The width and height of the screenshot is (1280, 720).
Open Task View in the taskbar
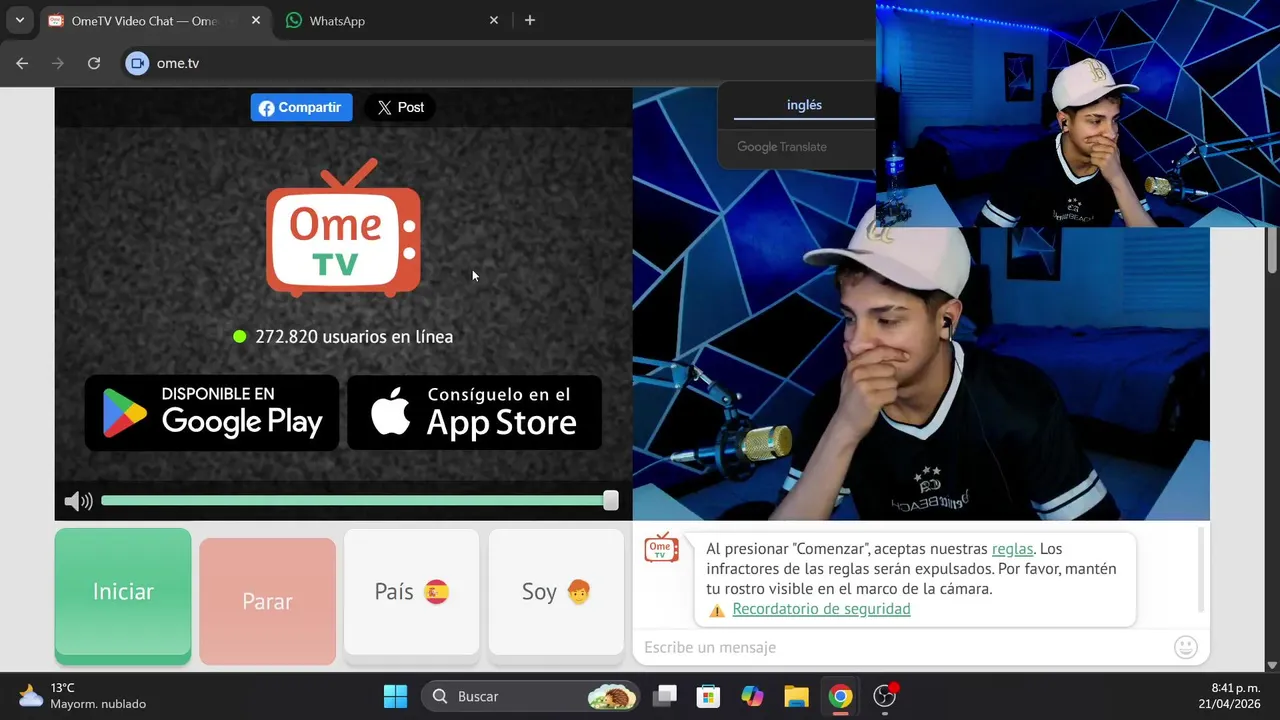665,696
